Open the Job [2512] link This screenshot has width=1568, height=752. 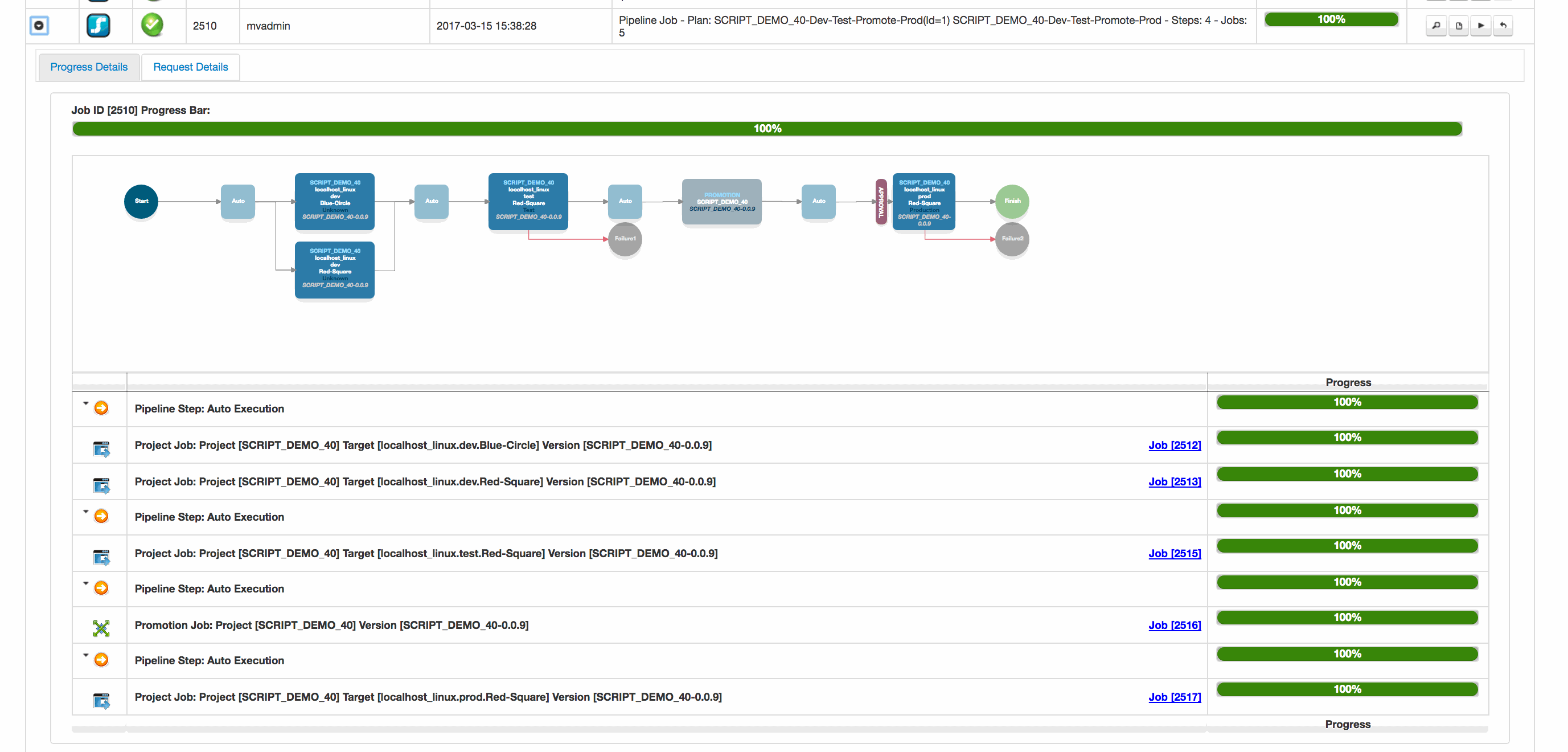(1174, 445)
